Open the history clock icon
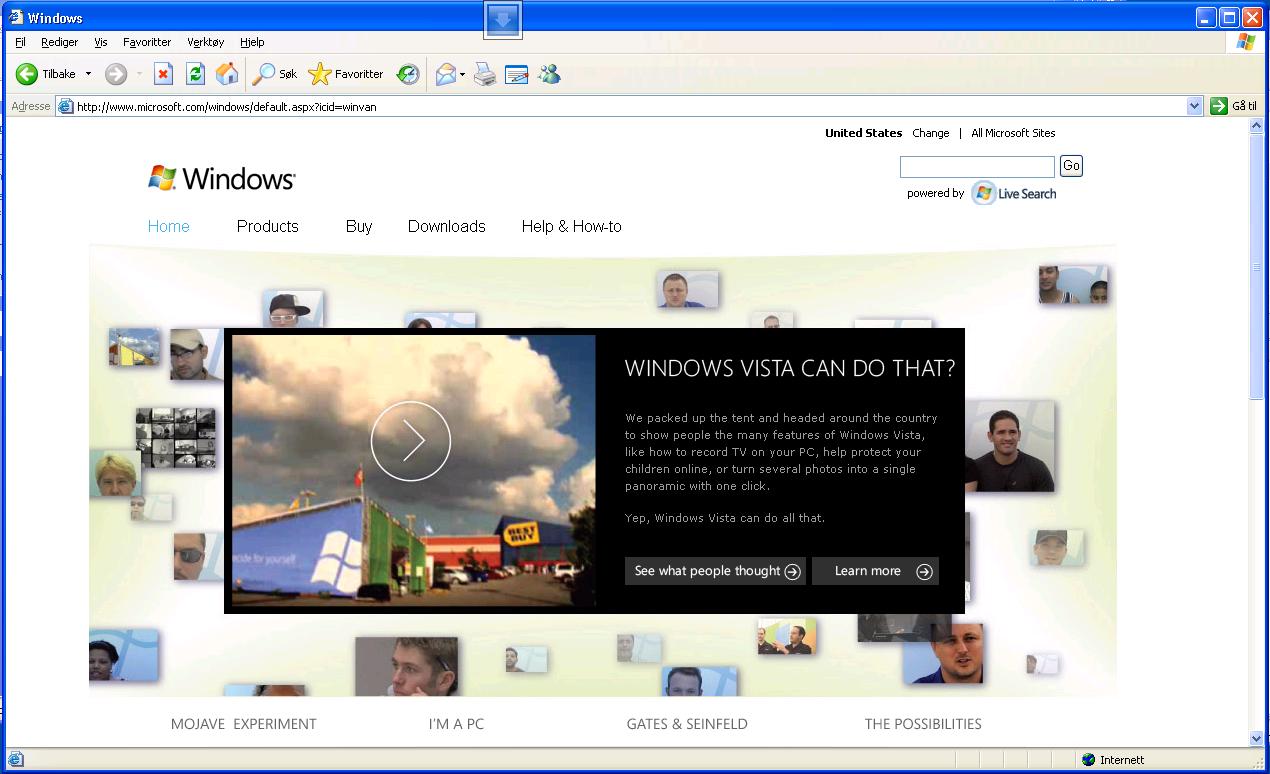 407,74
